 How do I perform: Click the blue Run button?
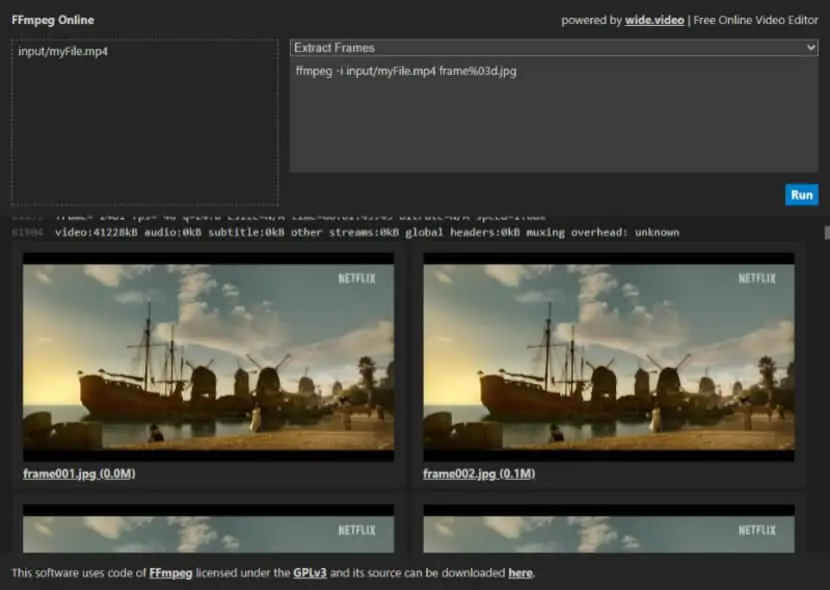(801, 195)
